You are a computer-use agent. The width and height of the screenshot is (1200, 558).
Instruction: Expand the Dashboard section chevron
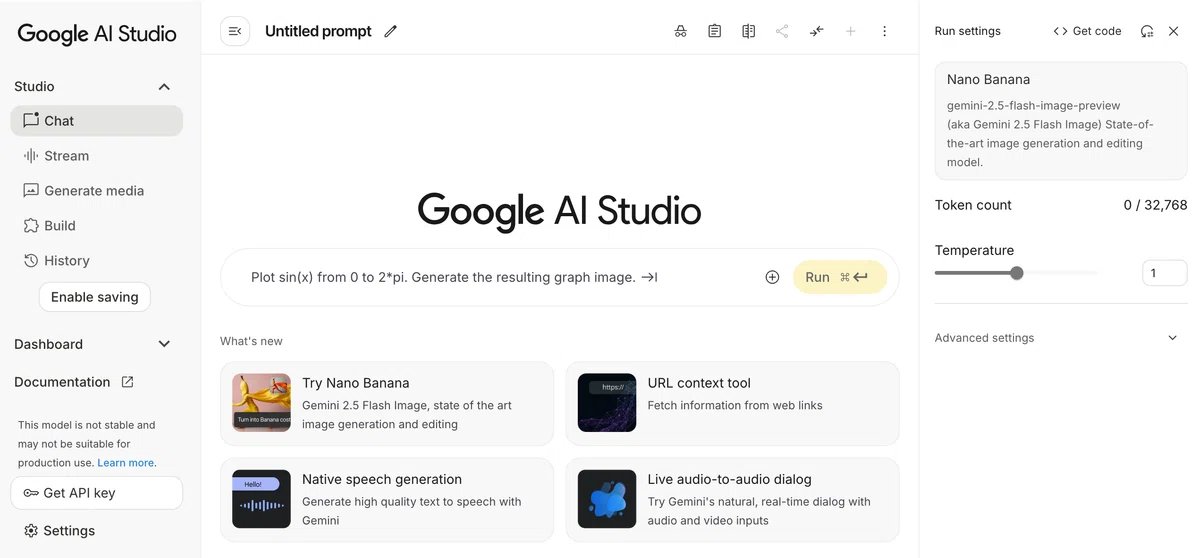(x=165, y=344)
